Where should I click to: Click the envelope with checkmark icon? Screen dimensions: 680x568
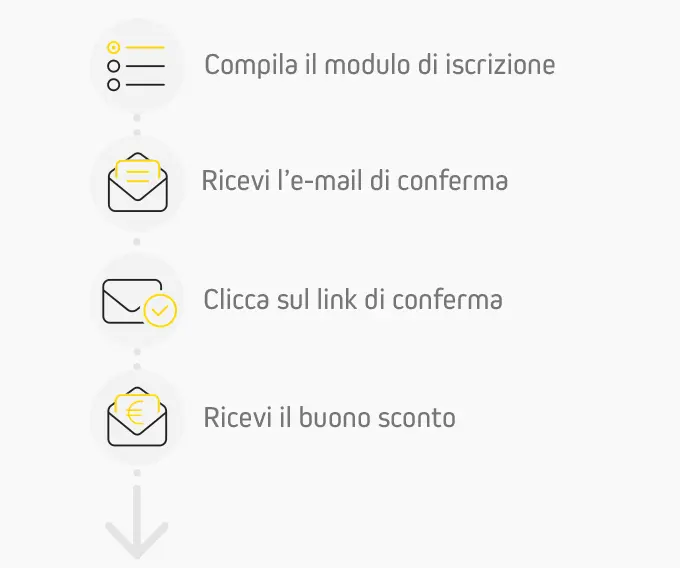tap(139, 303)
